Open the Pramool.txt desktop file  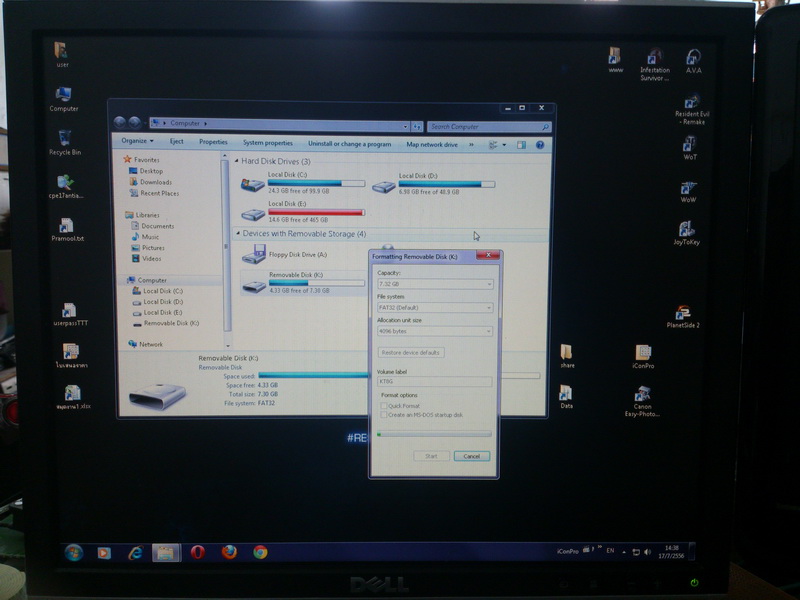point(67,229)
